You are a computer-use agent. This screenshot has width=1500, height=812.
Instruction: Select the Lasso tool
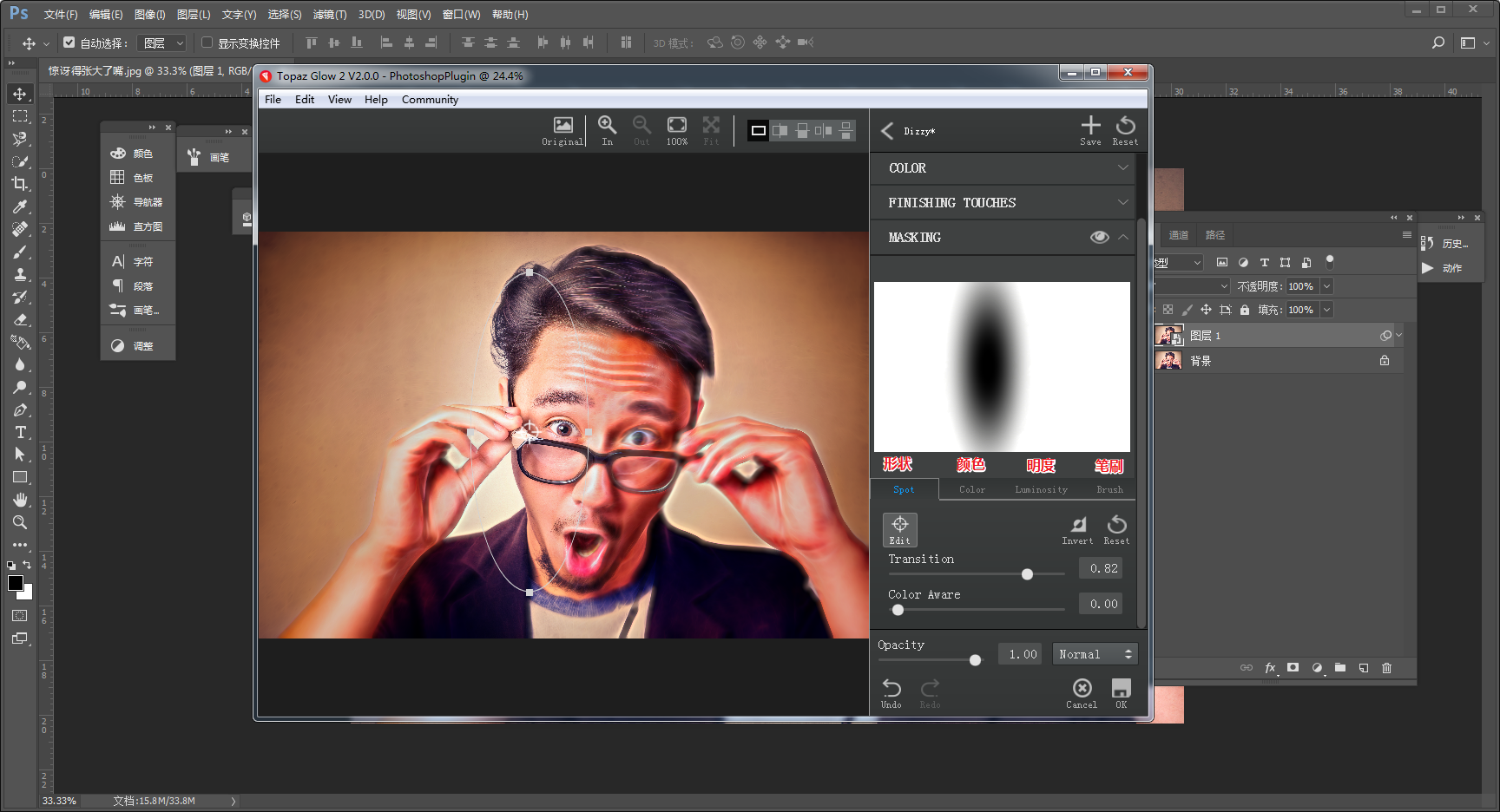click(x=20, y=139)
